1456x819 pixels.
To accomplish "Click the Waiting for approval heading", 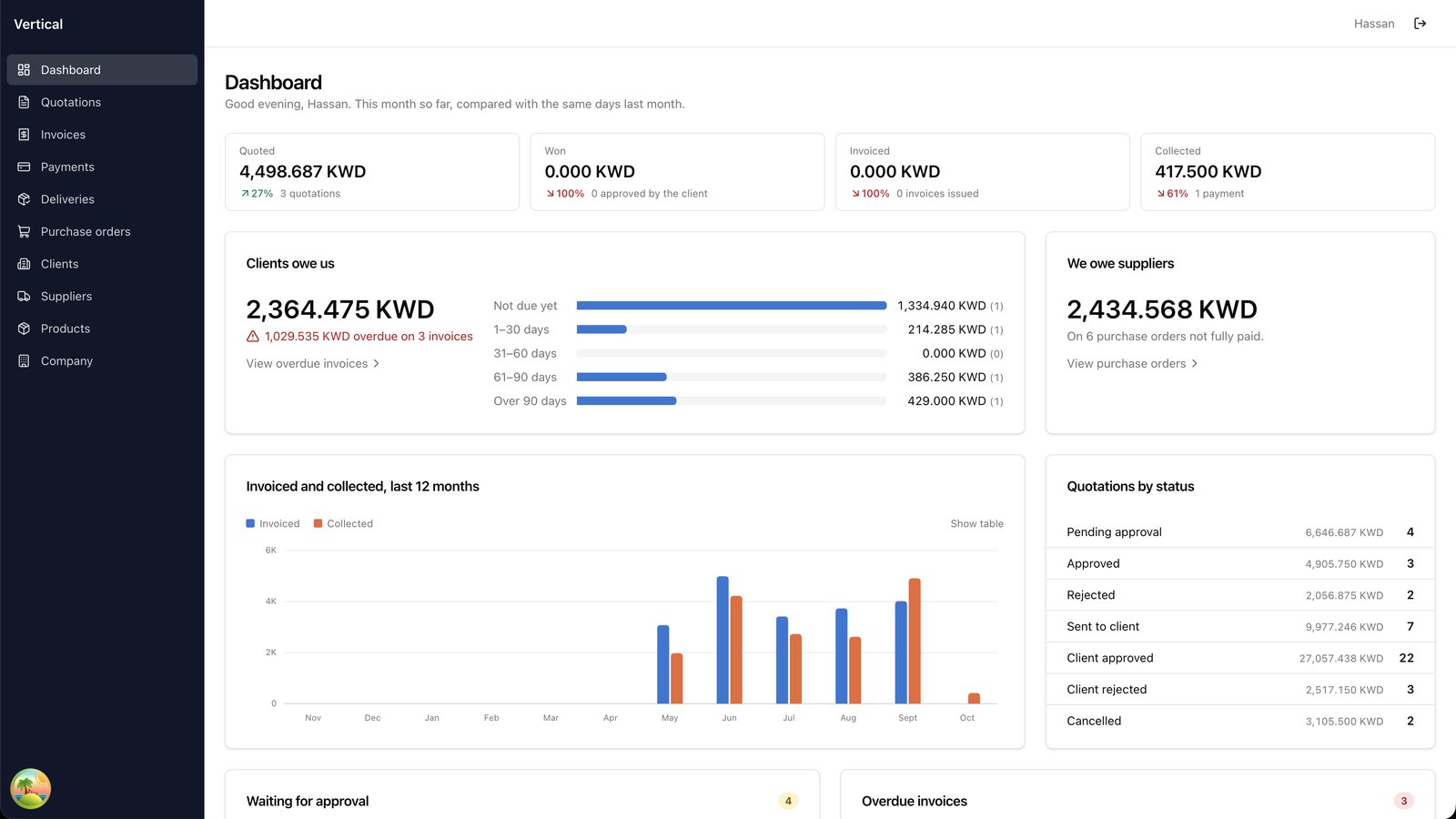I will click(308, 801).
